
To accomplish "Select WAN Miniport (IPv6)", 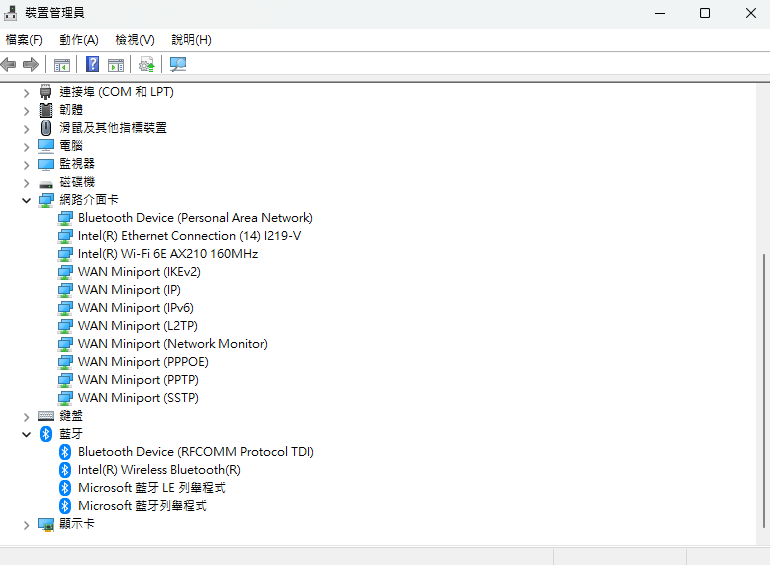I will [136, 308].
